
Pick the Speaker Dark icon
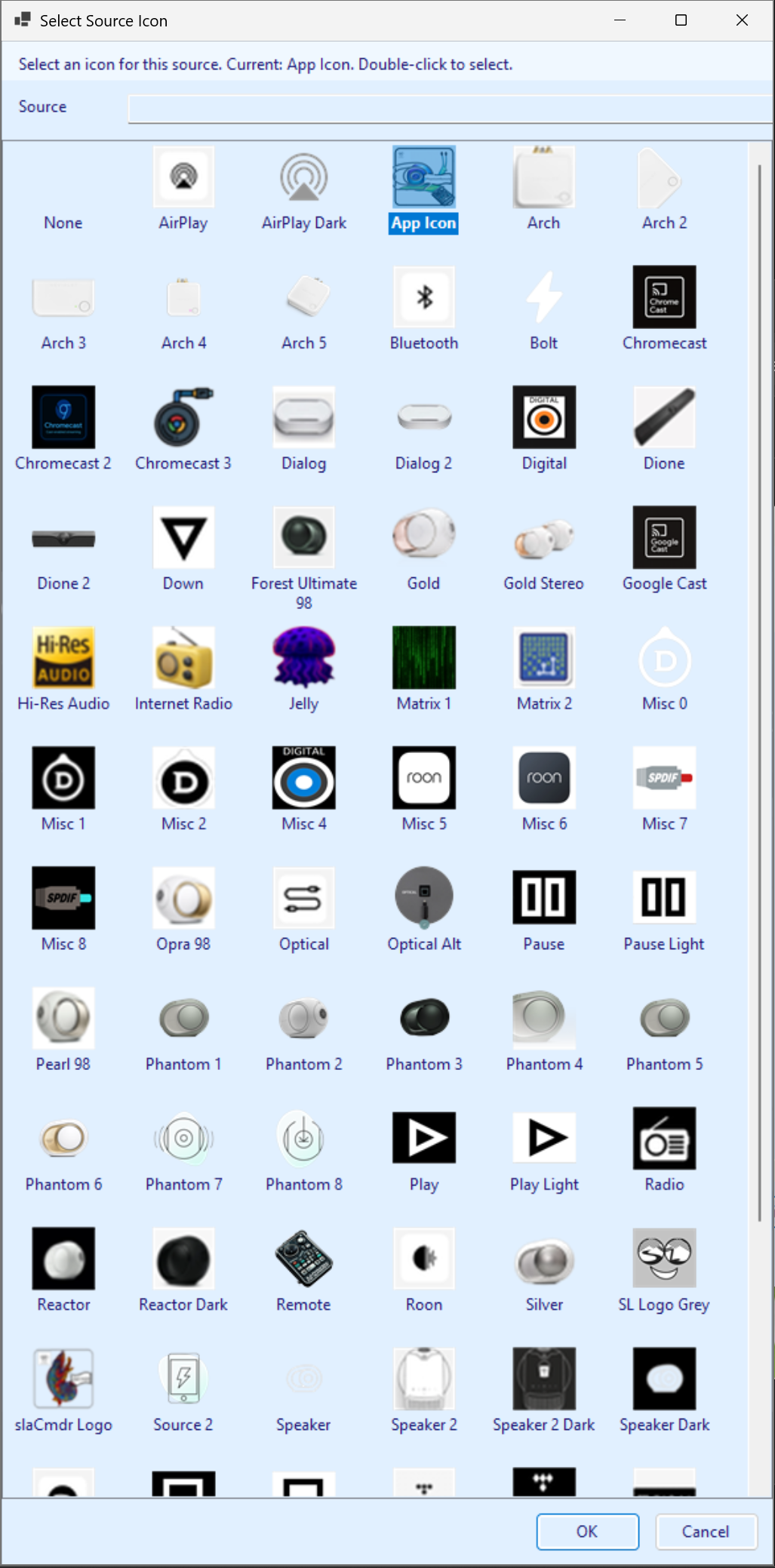(665, 1378)
